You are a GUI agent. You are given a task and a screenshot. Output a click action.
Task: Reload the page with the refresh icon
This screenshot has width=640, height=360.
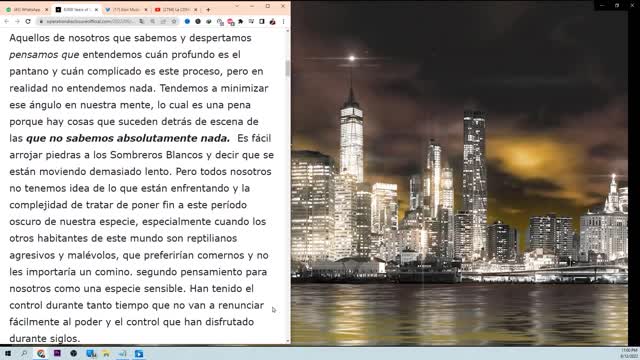pos(28,21)
